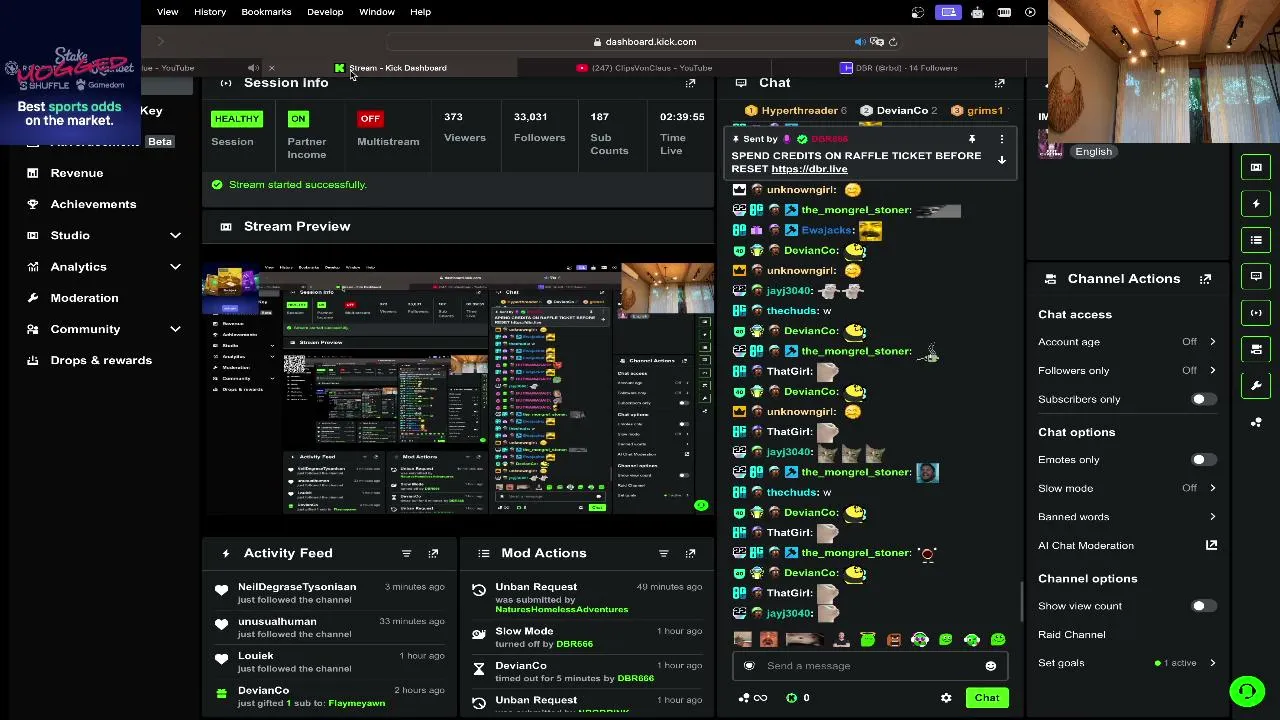The height and width of the screenshot is (720, 1280).
Task: Open the Banned words list
Action: pyautogui.click(x=1127, y=517)
